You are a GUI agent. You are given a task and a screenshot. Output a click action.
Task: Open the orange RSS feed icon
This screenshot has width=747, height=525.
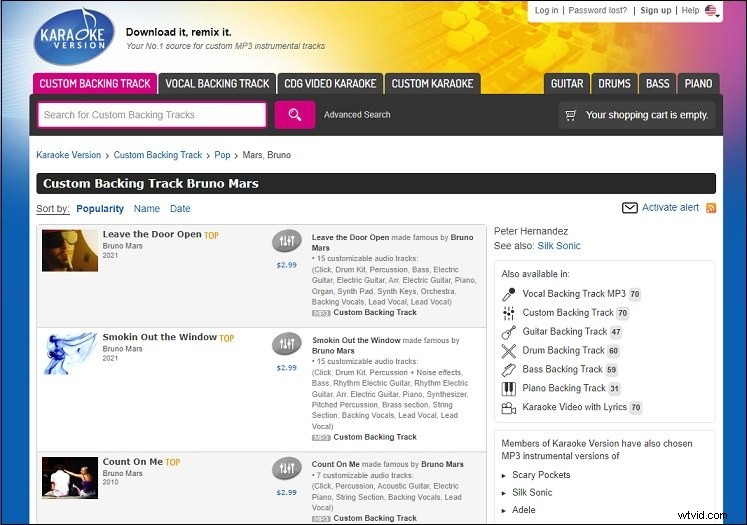tap(711, 208)
